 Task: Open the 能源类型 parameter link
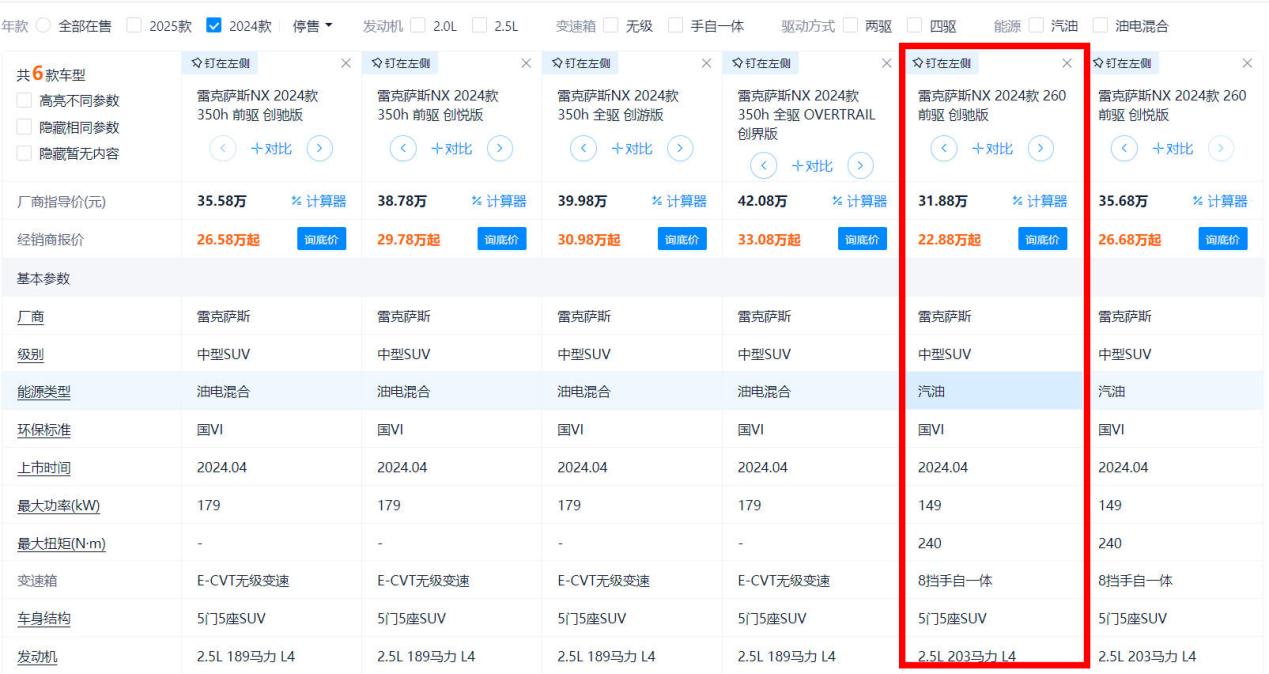(45, 392)
